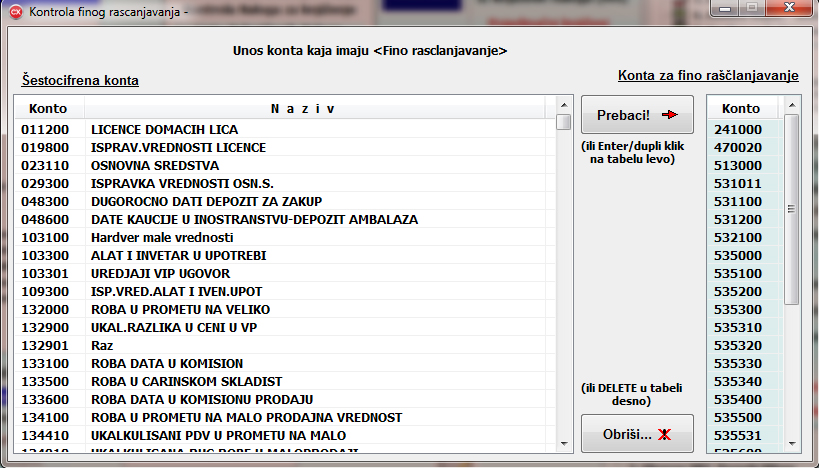
Task: Click the right table scrollbar thumb
Action: point(792,209)
